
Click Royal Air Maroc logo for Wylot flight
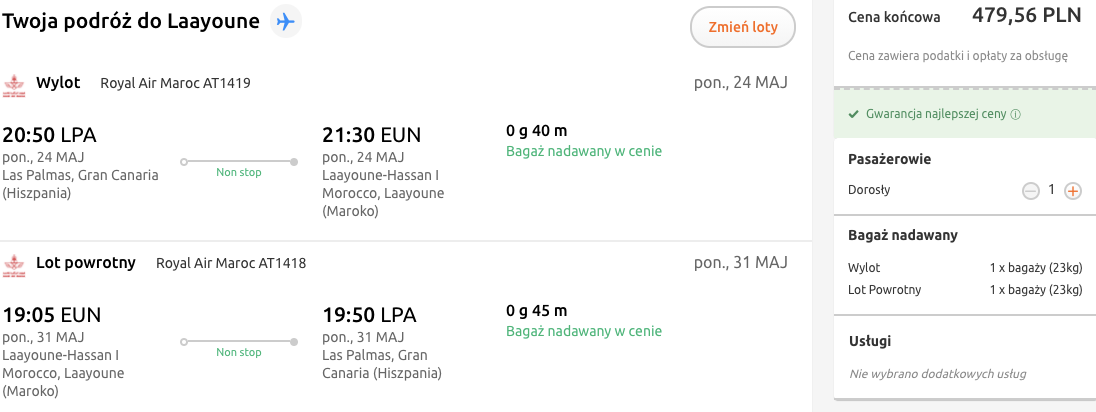tap(14, 85)
